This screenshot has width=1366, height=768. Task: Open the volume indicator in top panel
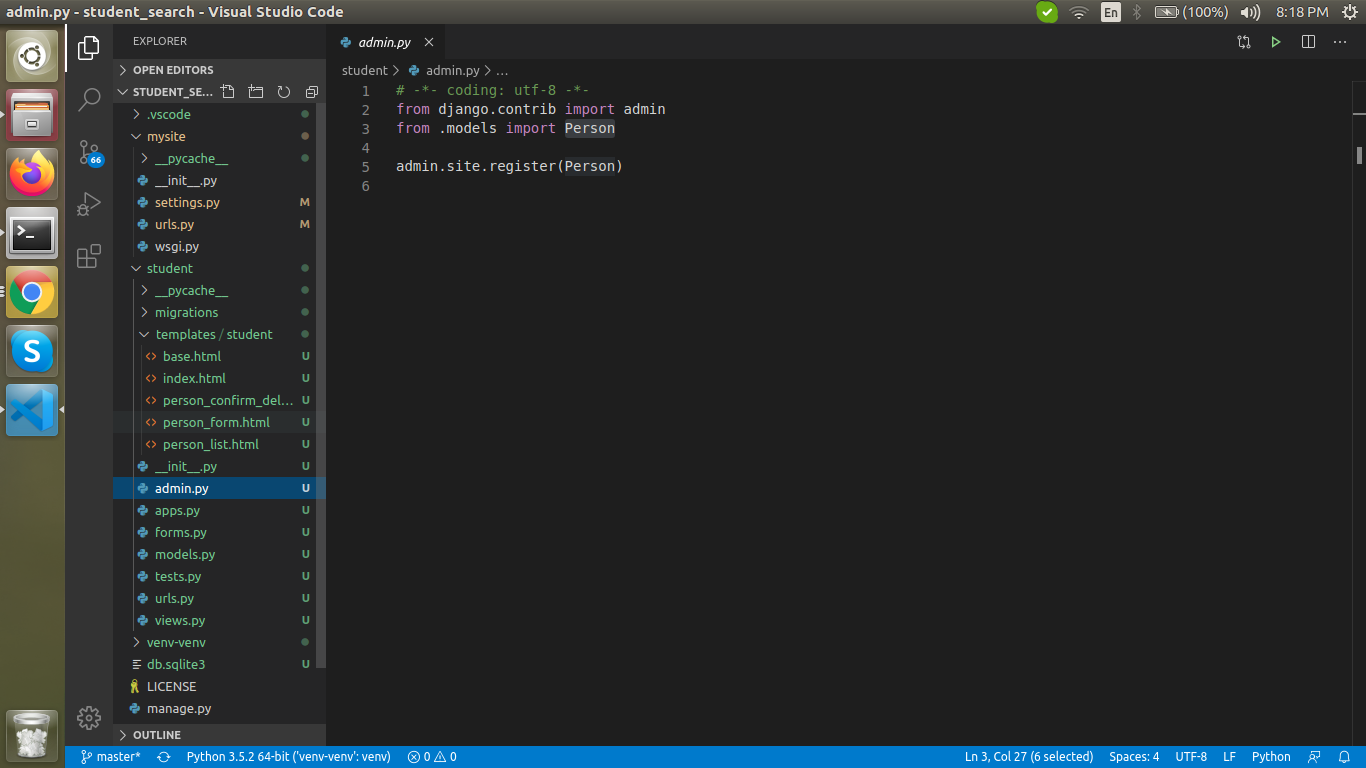tap(1250, 12)
